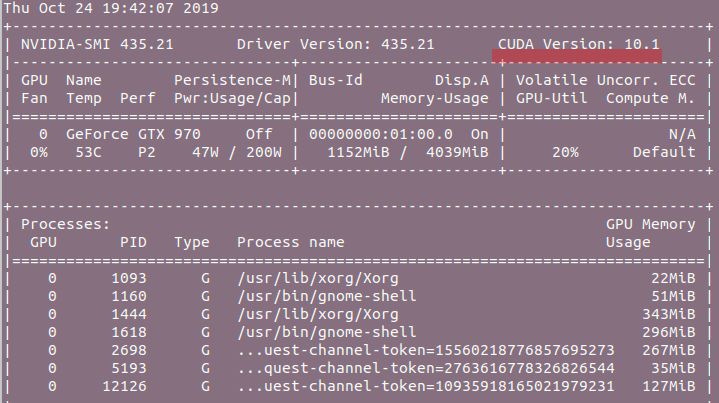Click /usr/bin/gnome-shell on the 296MiB row
The width and height of the screenshot is (719, 403).
(327, 332)
